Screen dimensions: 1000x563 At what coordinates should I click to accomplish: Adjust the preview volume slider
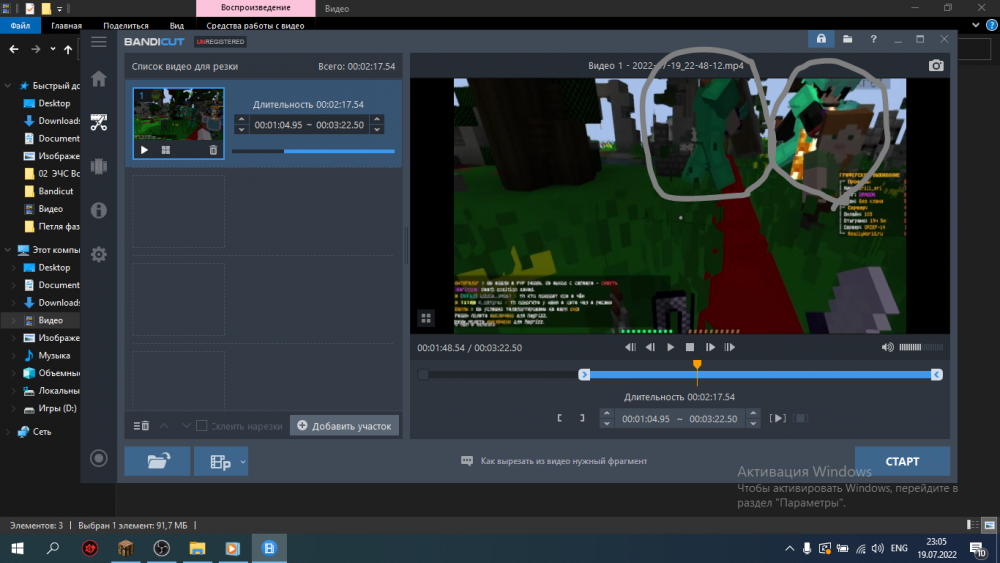click(x=920, y=347)
